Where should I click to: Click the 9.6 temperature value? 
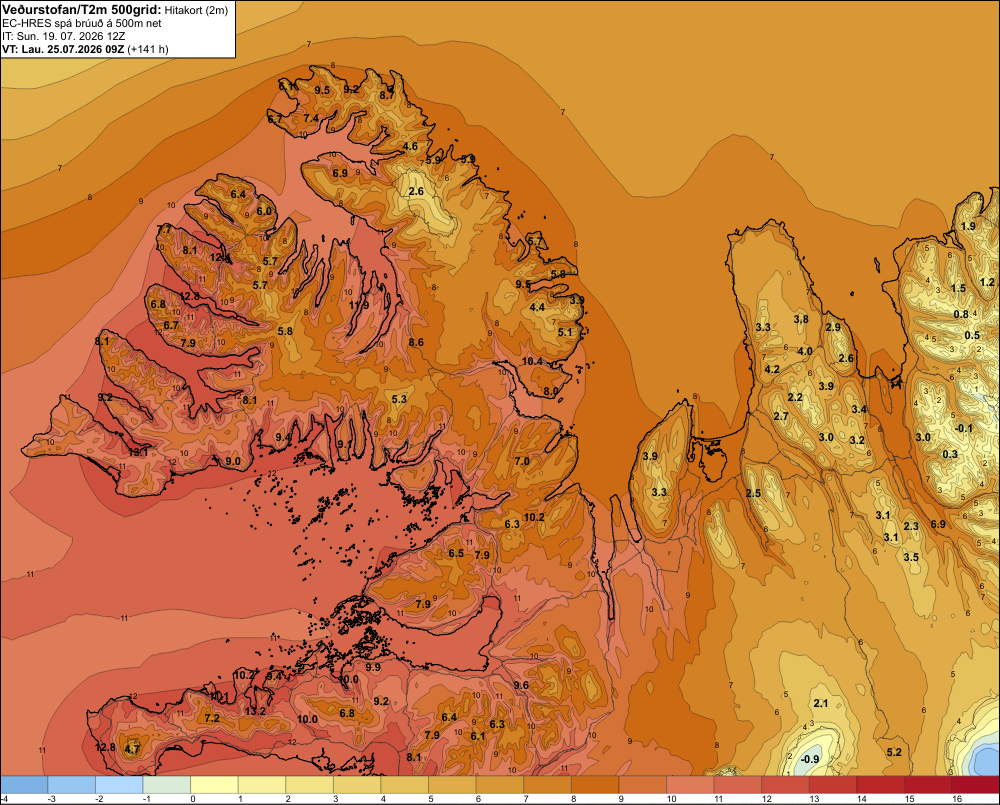tap(521, 685)
